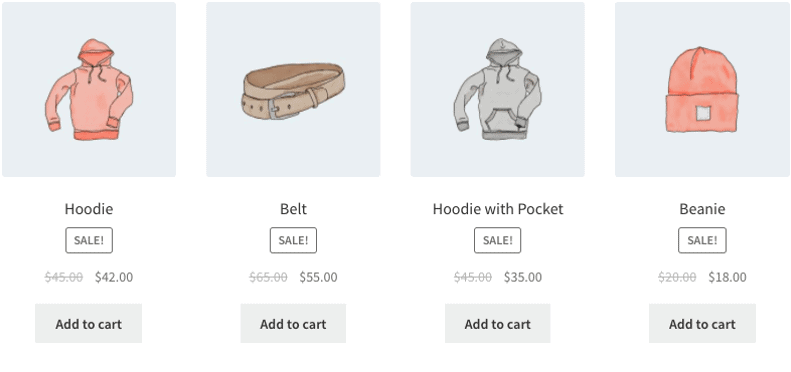Screen dimensions: 791x372
Task: Click the Beanie product title
Action: (702, 209)
